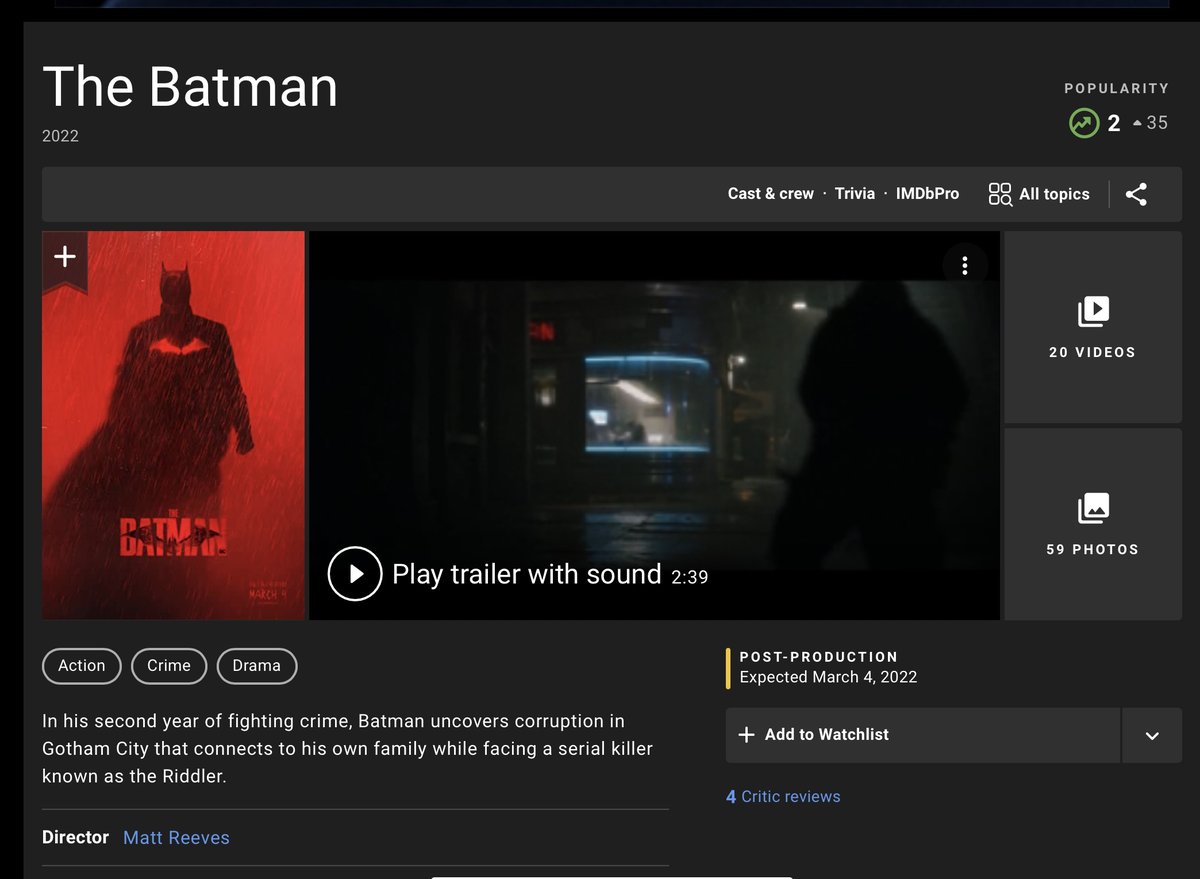Click 'Play trailer with sound' text

(x=527, y=574)
